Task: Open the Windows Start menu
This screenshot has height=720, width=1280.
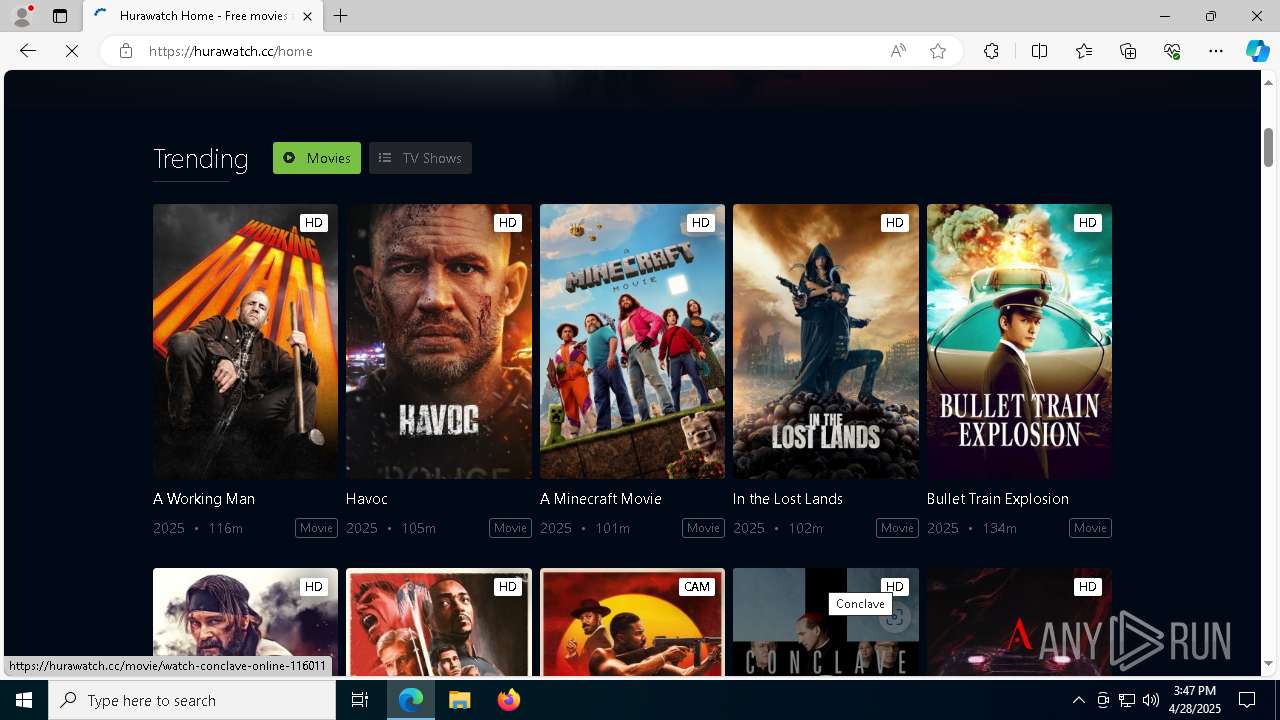Action: [x=24, y=700]
